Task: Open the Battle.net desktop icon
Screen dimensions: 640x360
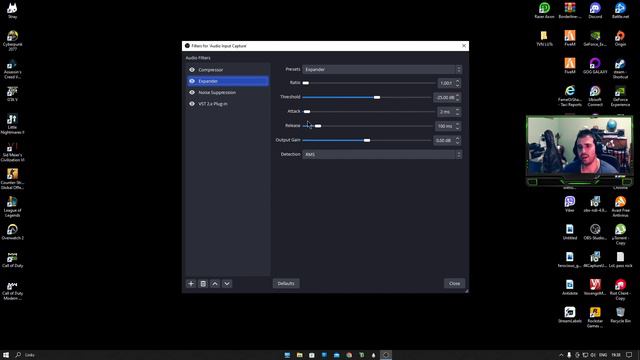Action: click(x=620, y=11)
